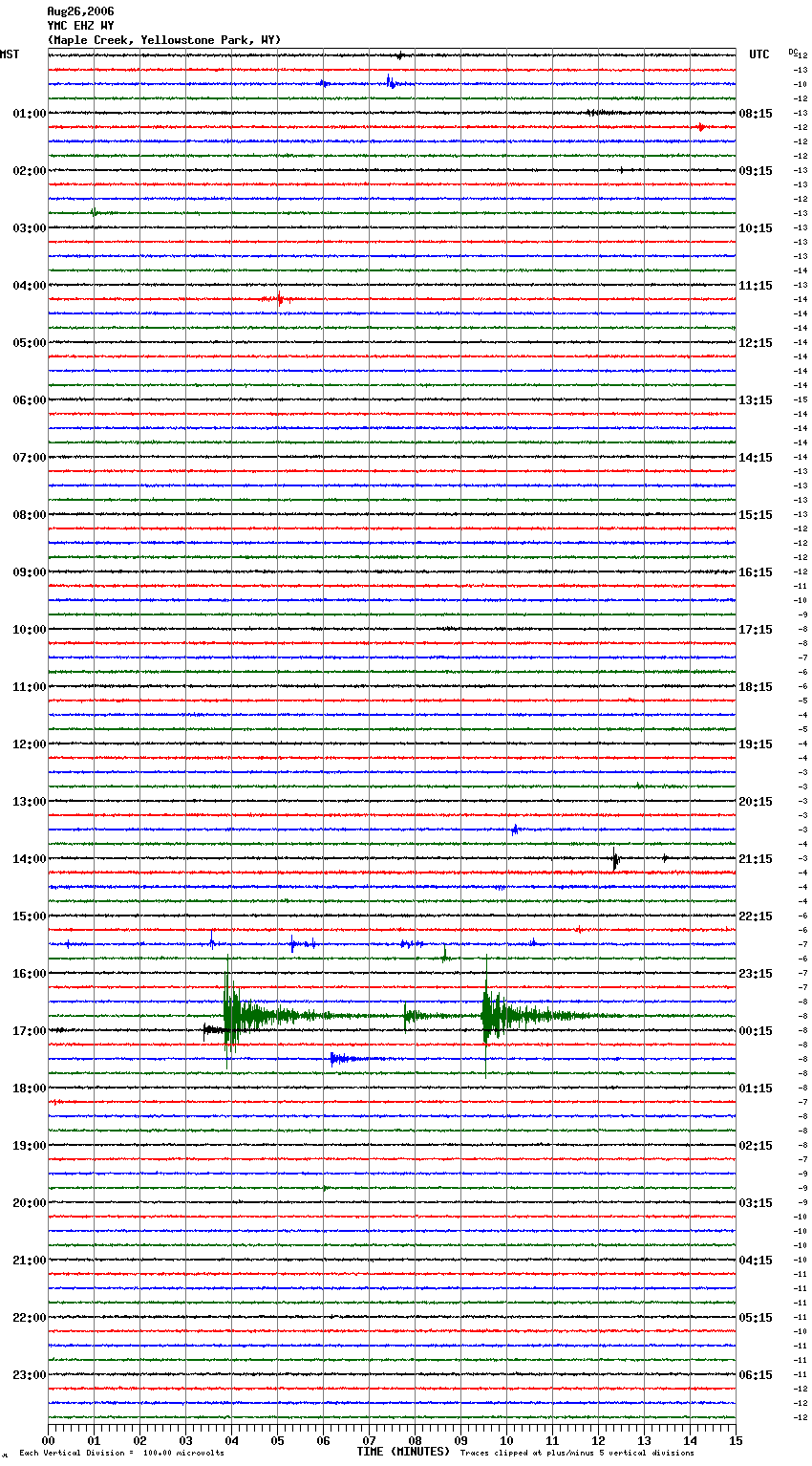Select the 06:00 MST row label
812x1466 pixels.
click(x=30, y=400)
